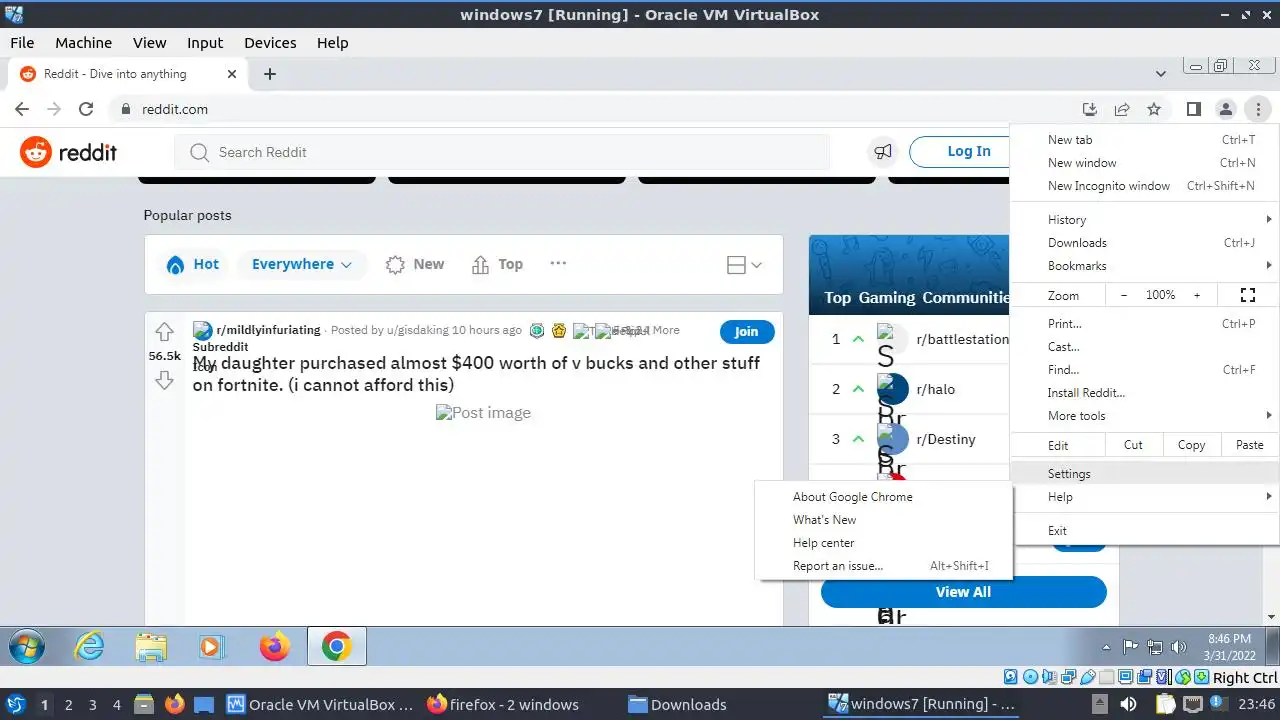This screenshot has height=720, width=1280.
Task: Reload the reddit.com page
Action: tap(86, 109)
